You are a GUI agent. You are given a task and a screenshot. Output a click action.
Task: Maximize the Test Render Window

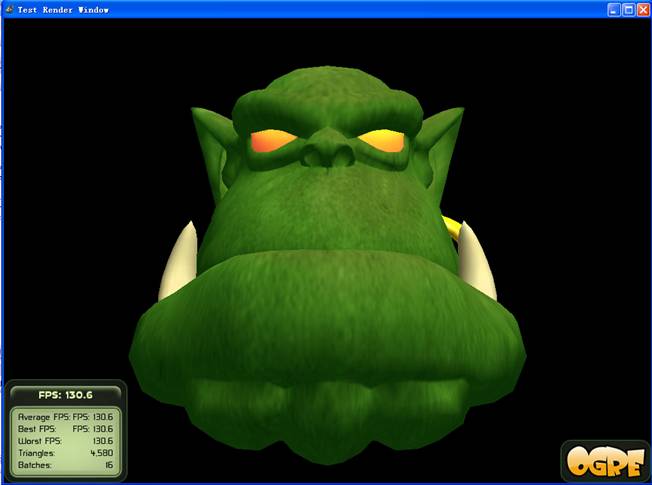point(629,10)
